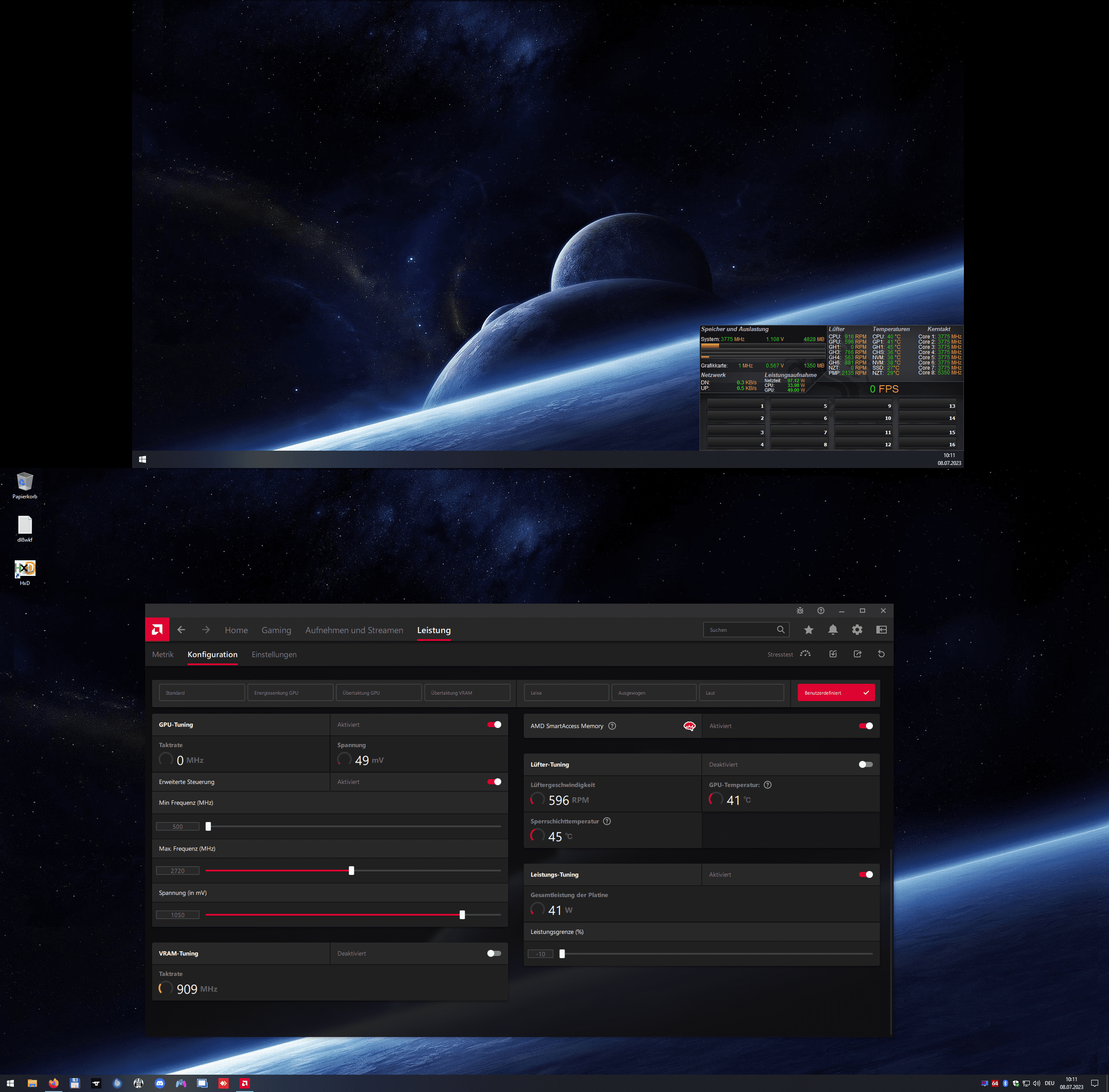1109x1092 pixels.
Task: Select the Konfiguration sub-tab
Action: [x=212, y=654]
